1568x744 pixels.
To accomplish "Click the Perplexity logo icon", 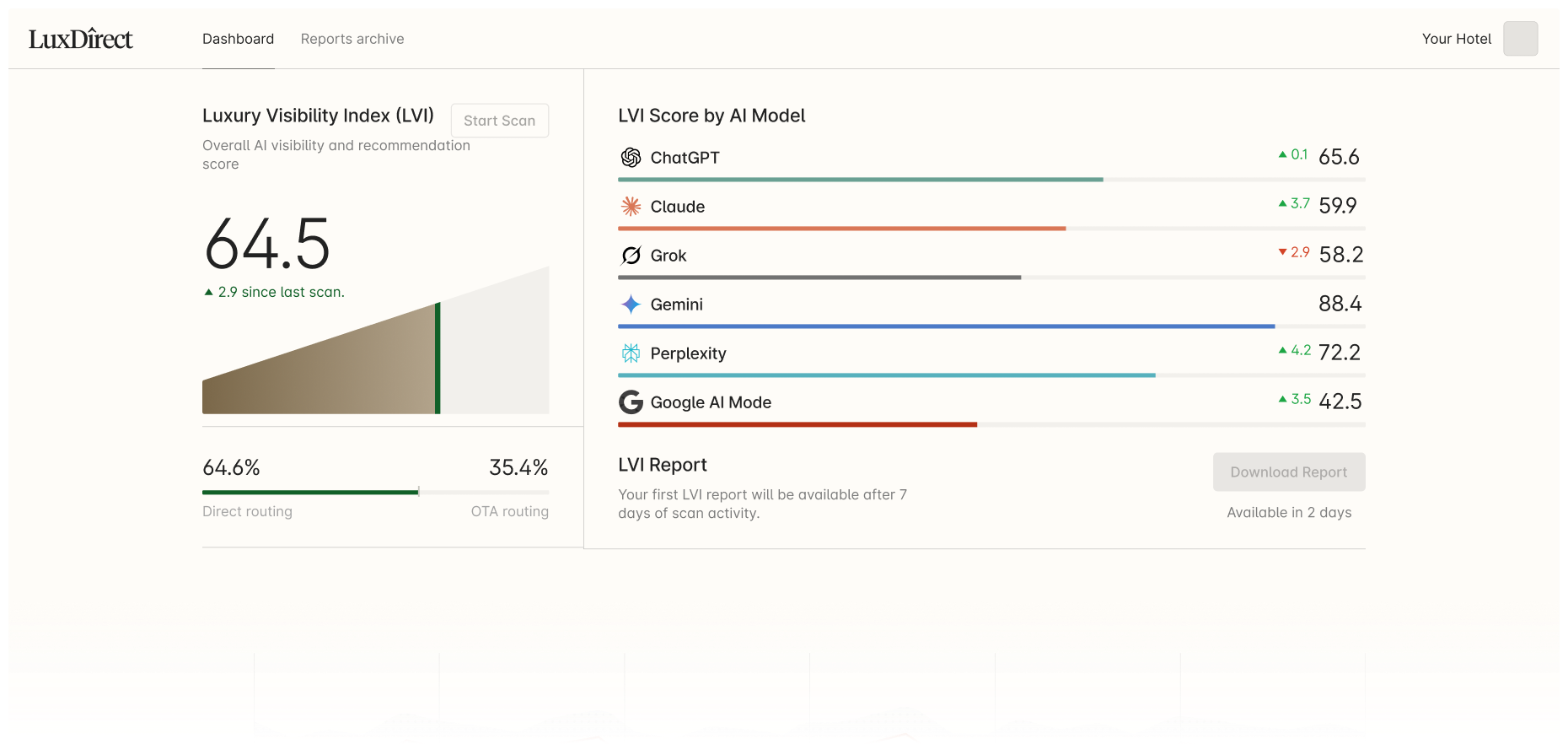I will (631, 353).
